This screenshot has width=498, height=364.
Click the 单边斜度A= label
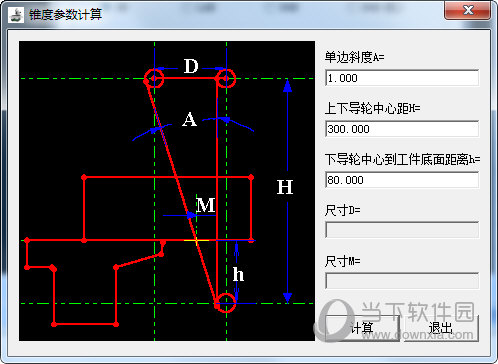pos(355,57)
